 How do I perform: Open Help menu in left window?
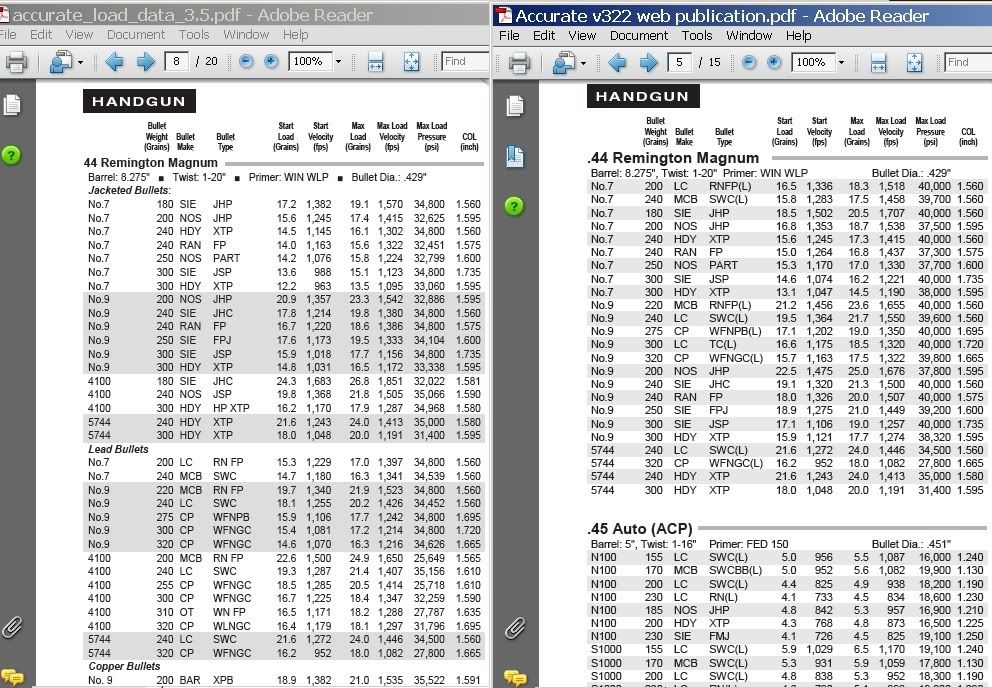click(x=295, y=34)
